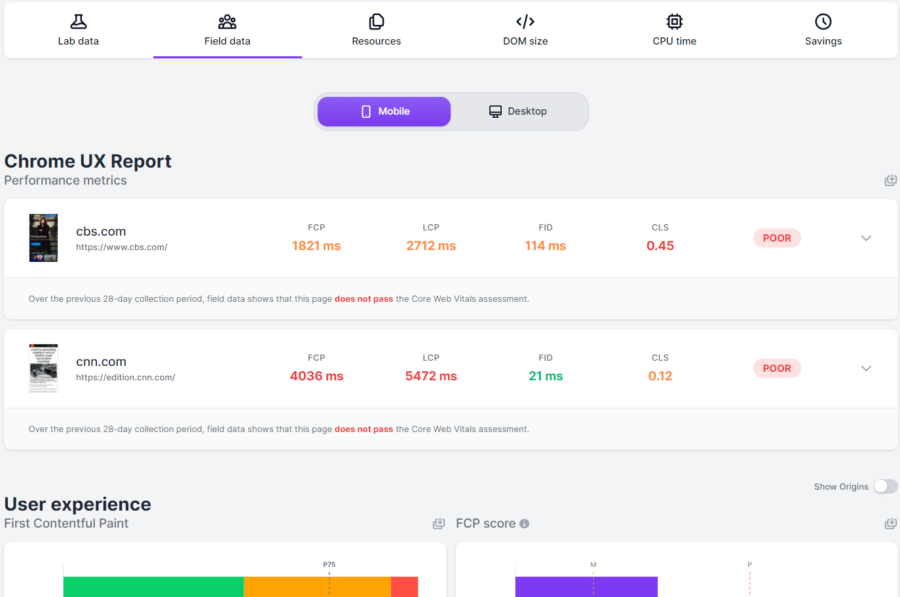Click the DOM size code icon
Image resolution: width=900 pixels, height=597 pixels.
(x=525, y=22)
